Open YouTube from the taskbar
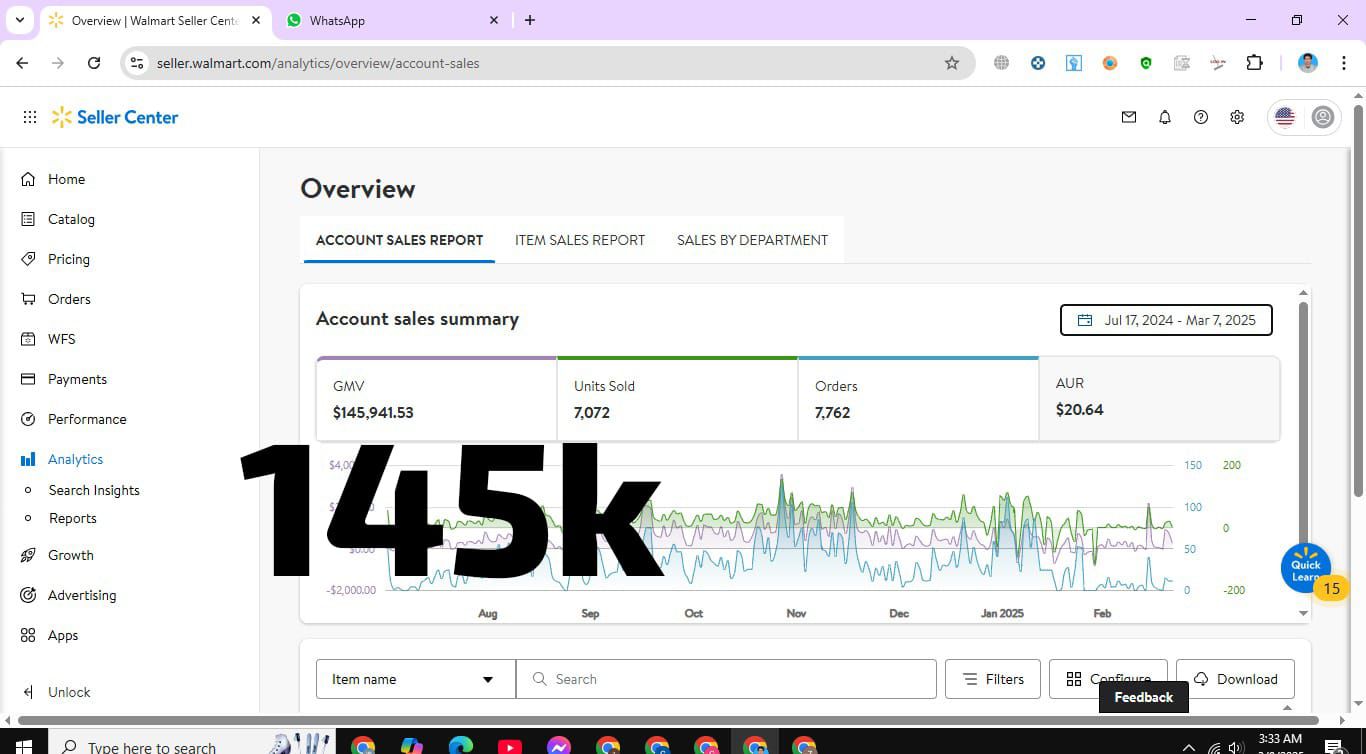 click(x=510, y=746)
